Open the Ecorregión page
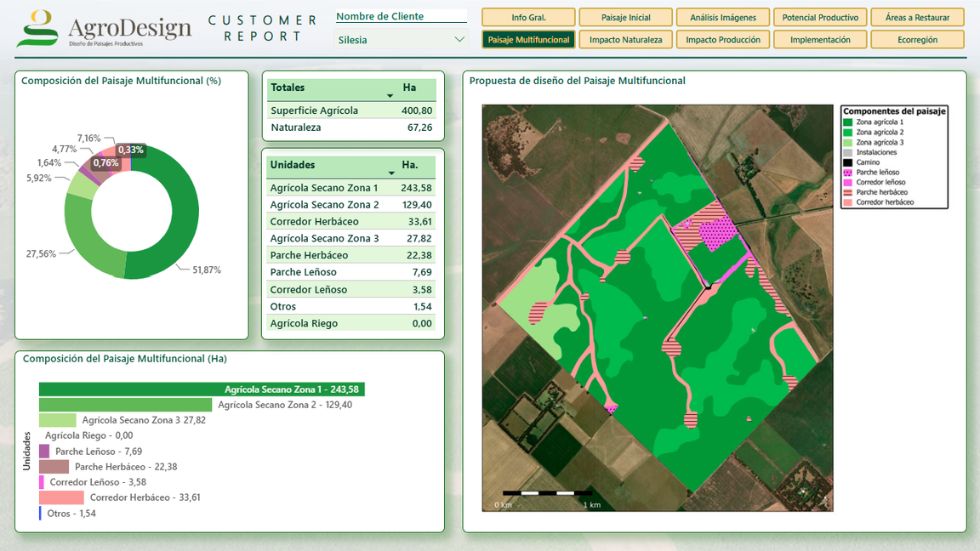 point(918,39)
